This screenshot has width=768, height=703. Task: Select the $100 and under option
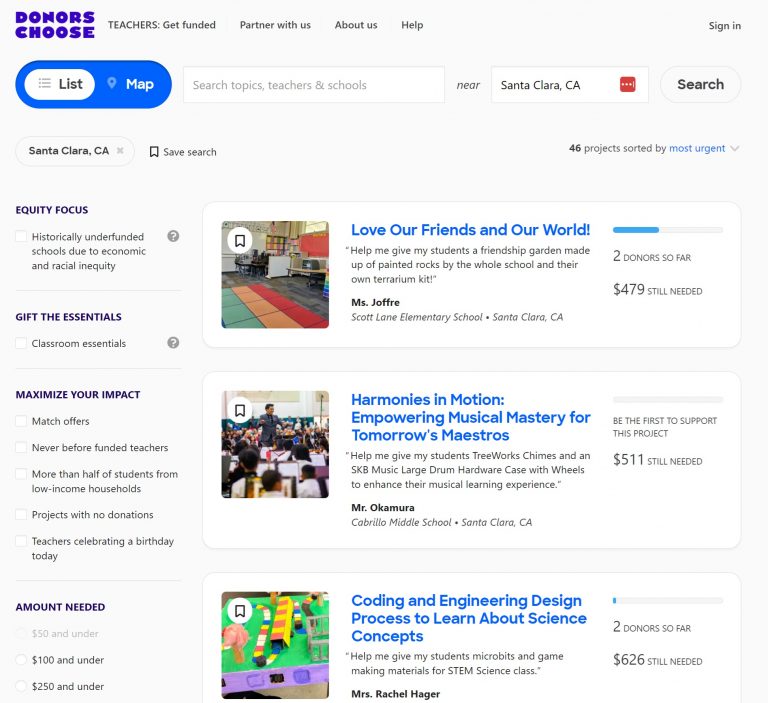21,660
